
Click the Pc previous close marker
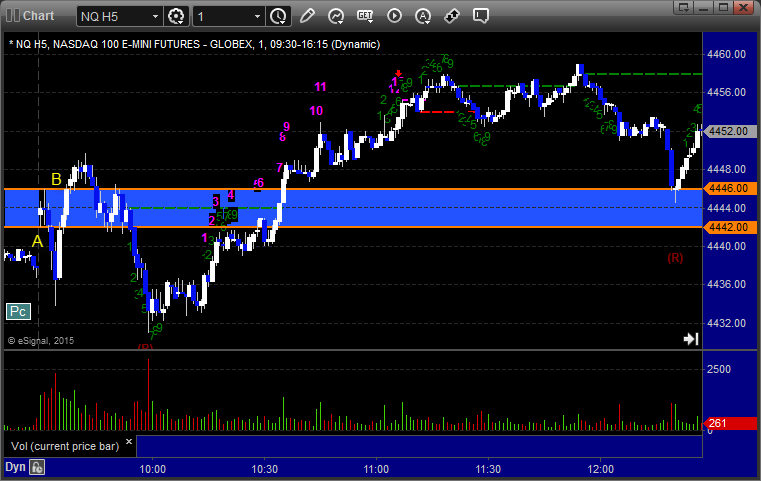tap(18, 312)
